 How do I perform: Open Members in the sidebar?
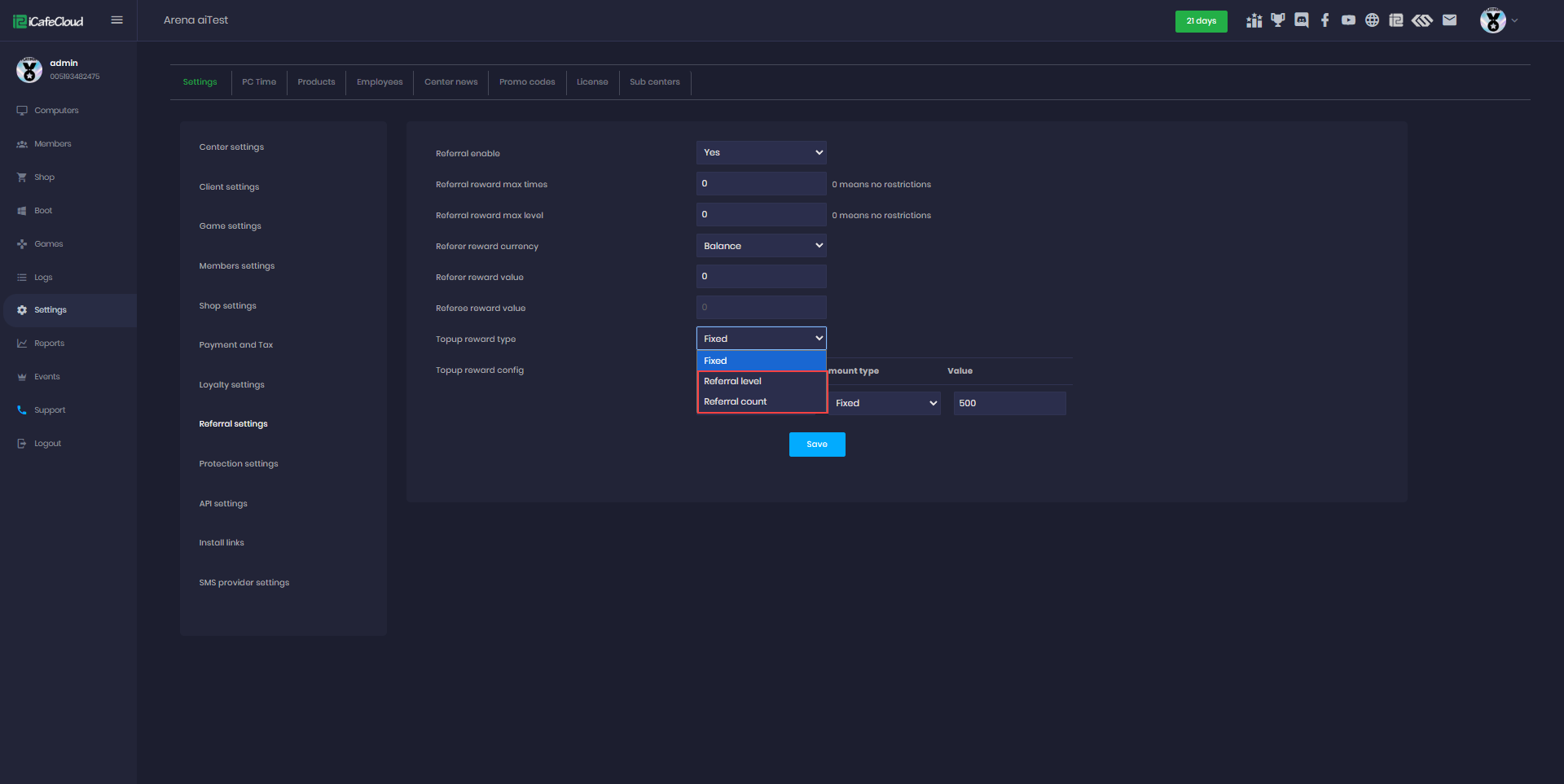point(53,144)
